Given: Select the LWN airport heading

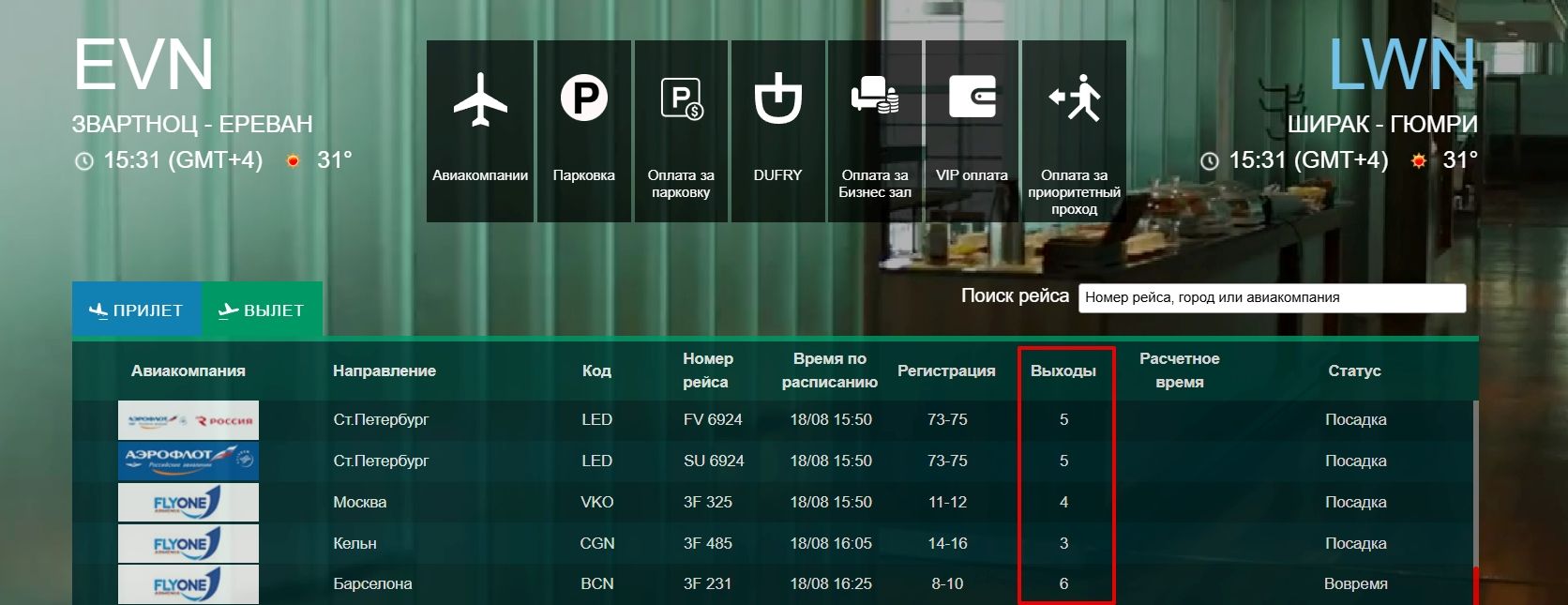Looking at the screenshot, I should coord(1402,66).
